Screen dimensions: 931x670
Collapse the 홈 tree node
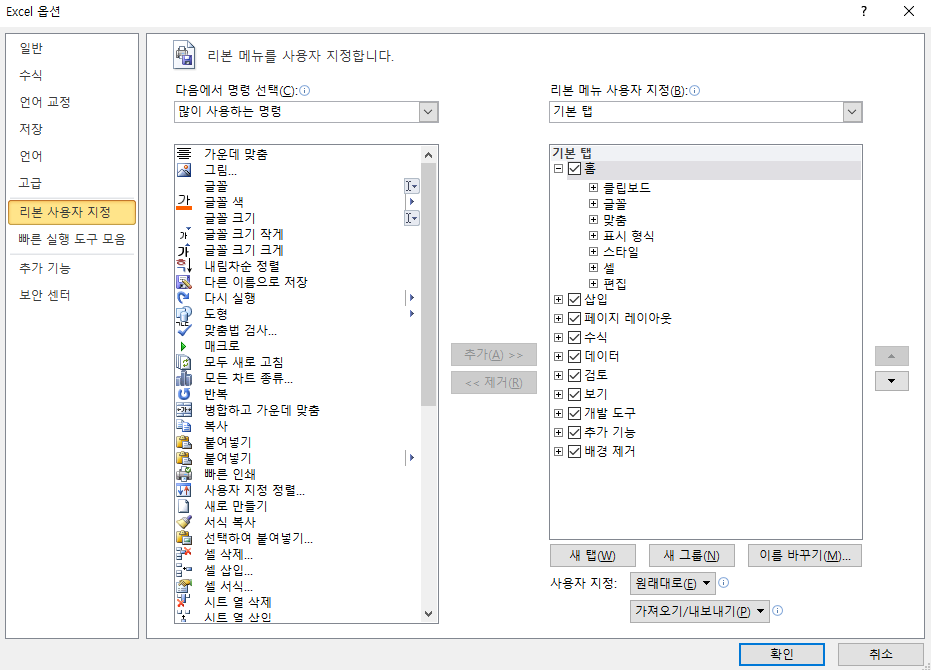click(x=558, y=169)
